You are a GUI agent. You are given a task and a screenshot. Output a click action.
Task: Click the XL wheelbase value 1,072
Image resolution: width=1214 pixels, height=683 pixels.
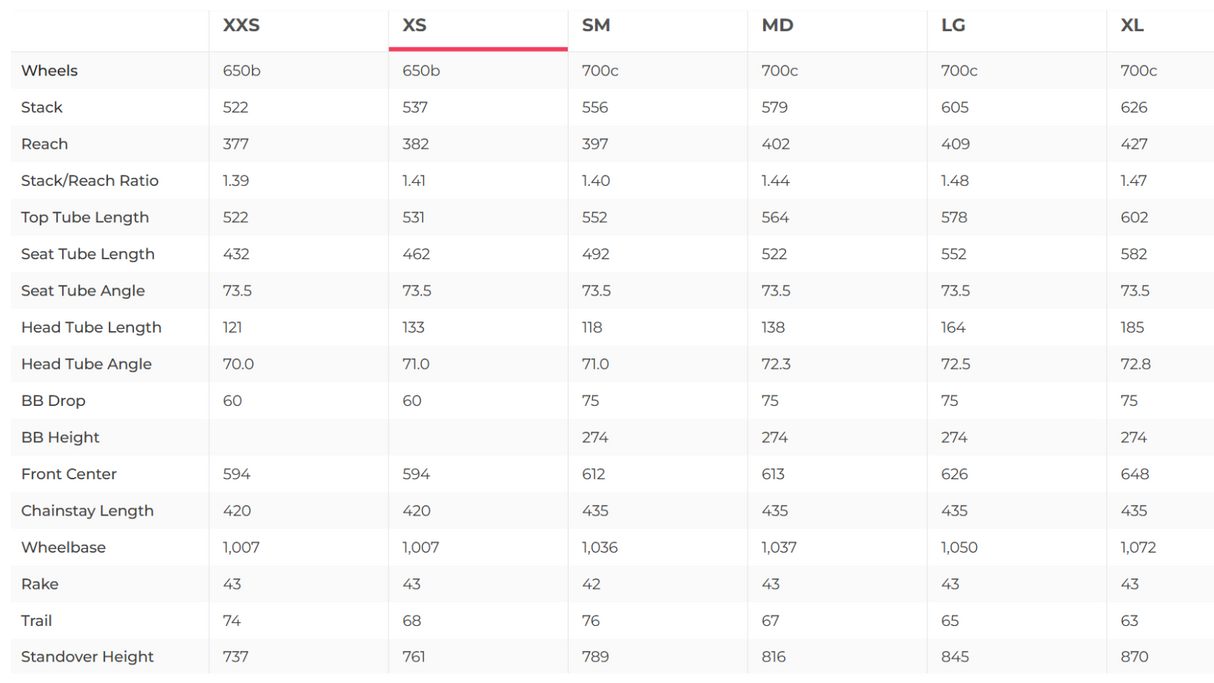pyautogui.click(x=1138, y=547)
